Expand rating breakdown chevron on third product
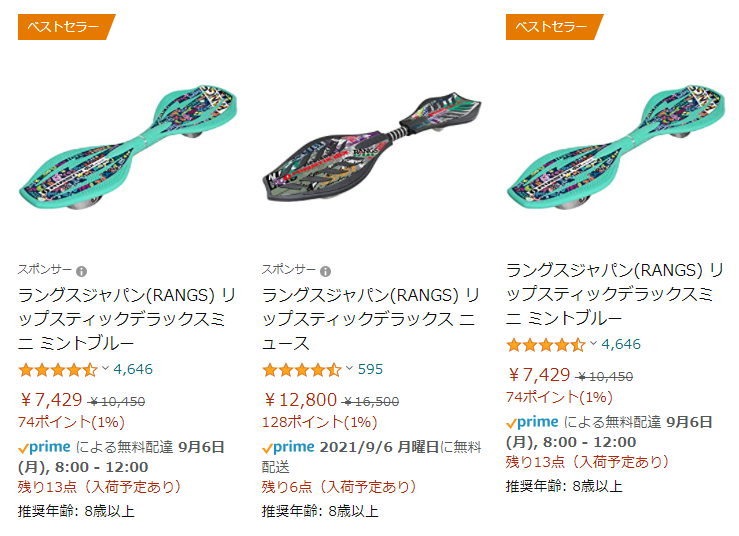The image size is (739, 536). [593, 344]
